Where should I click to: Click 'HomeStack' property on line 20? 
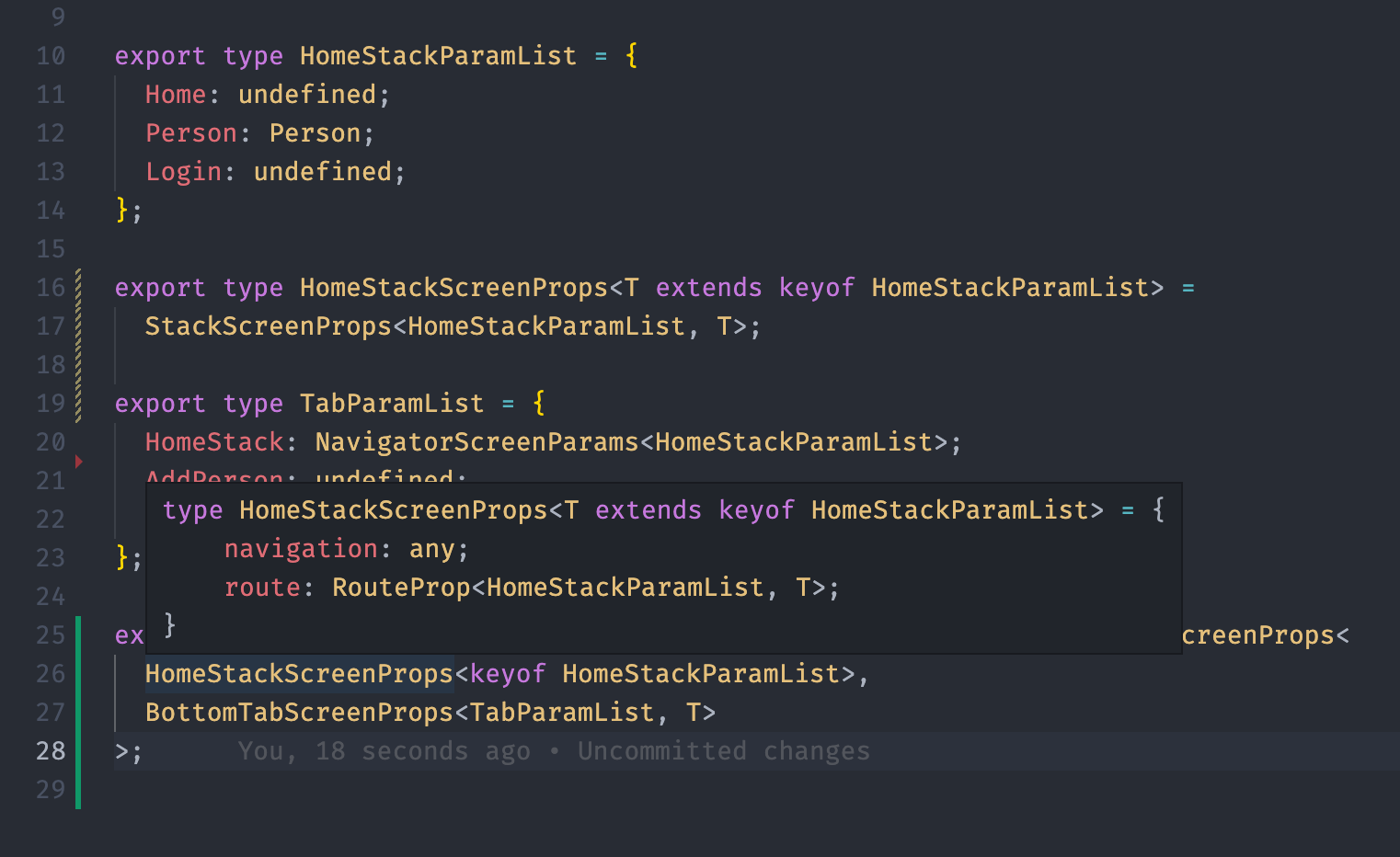pos(214,442)
